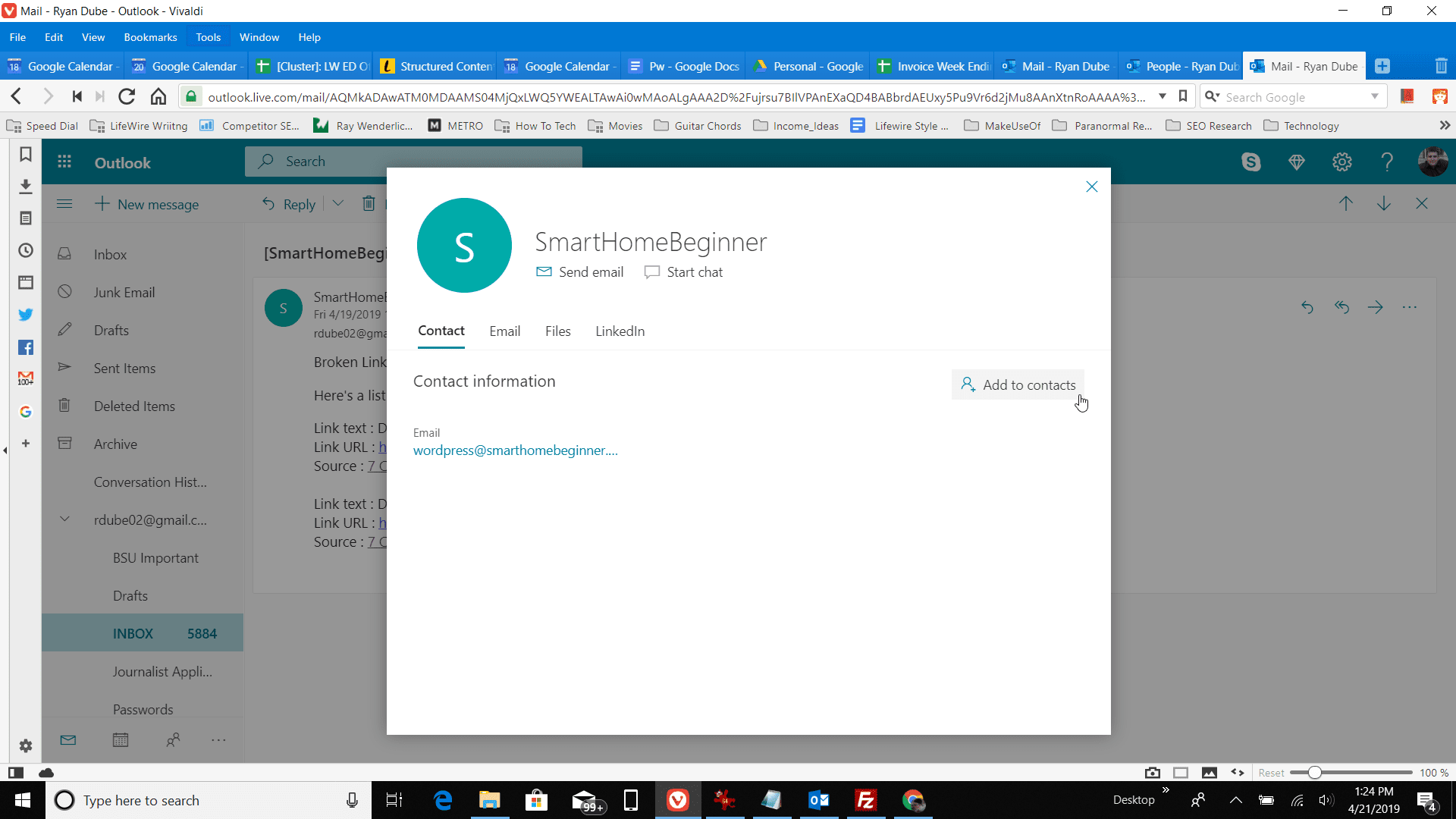Click the Add to contacts icon
The height and width of the screenshot is (819, 1456).
(x=968, y=385)
